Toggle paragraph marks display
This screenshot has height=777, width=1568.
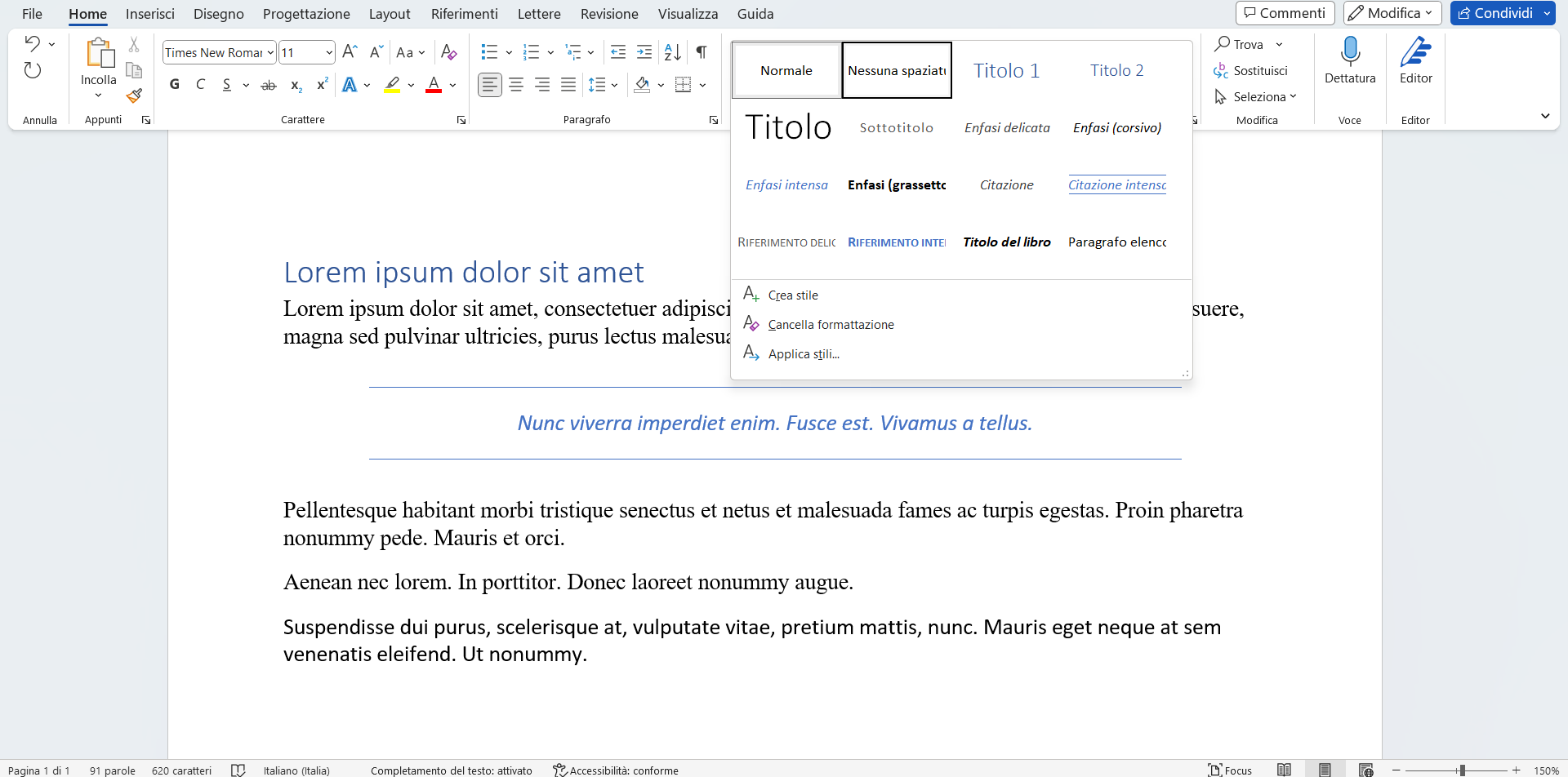(x=702, y=52)
